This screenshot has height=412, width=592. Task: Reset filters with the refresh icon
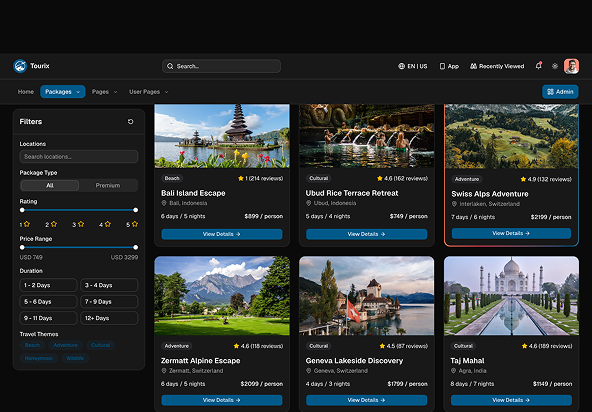130,122
